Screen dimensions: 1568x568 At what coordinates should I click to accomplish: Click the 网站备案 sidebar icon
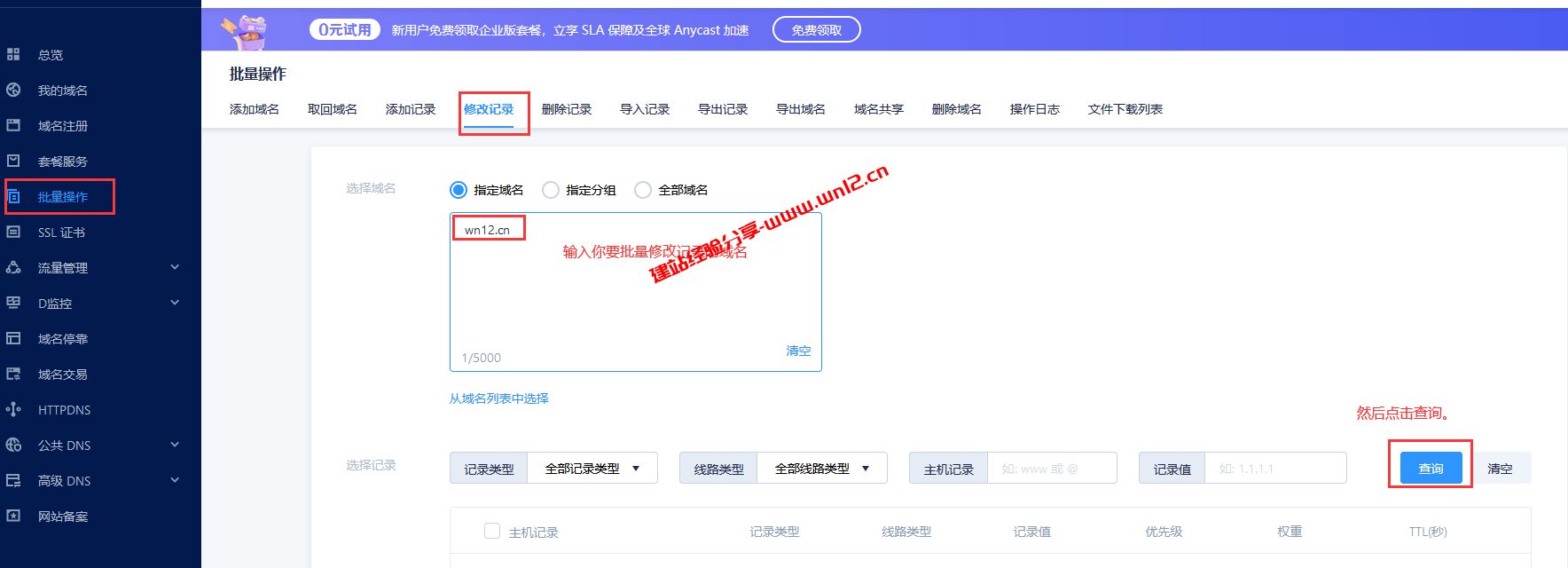click(x=13, y=516)
